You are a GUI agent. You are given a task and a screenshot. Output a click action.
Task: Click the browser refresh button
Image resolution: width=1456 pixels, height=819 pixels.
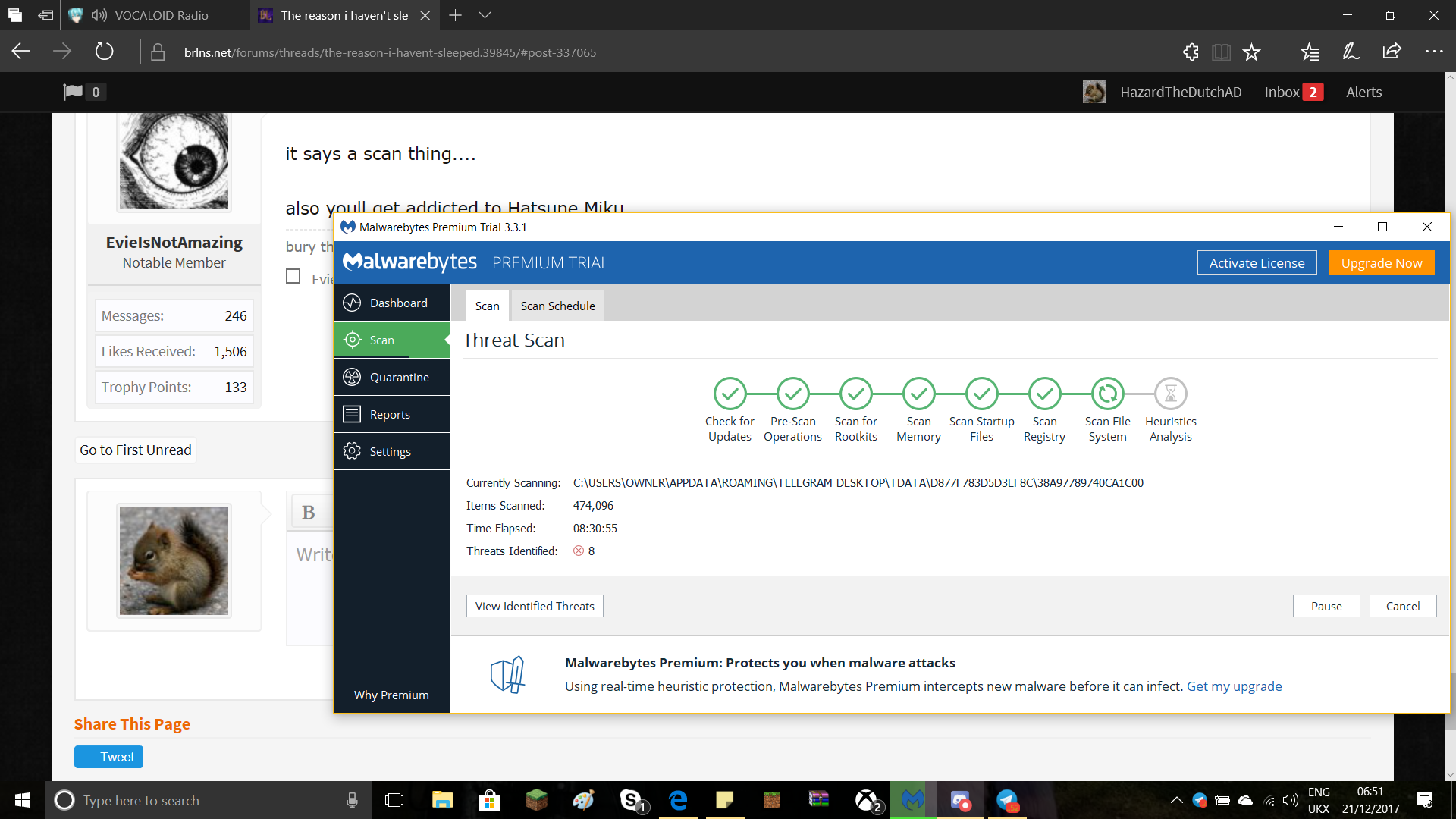[104, 52]
